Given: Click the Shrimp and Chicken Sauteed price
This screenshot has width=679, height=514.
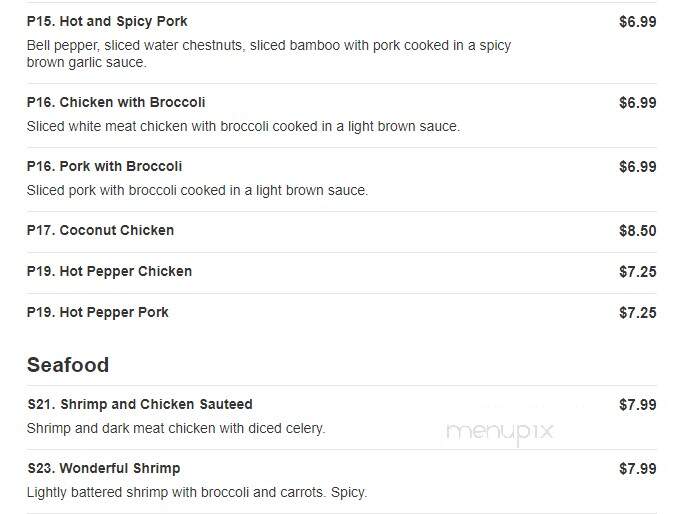Looking at the screenshot, I should point(637,405).
